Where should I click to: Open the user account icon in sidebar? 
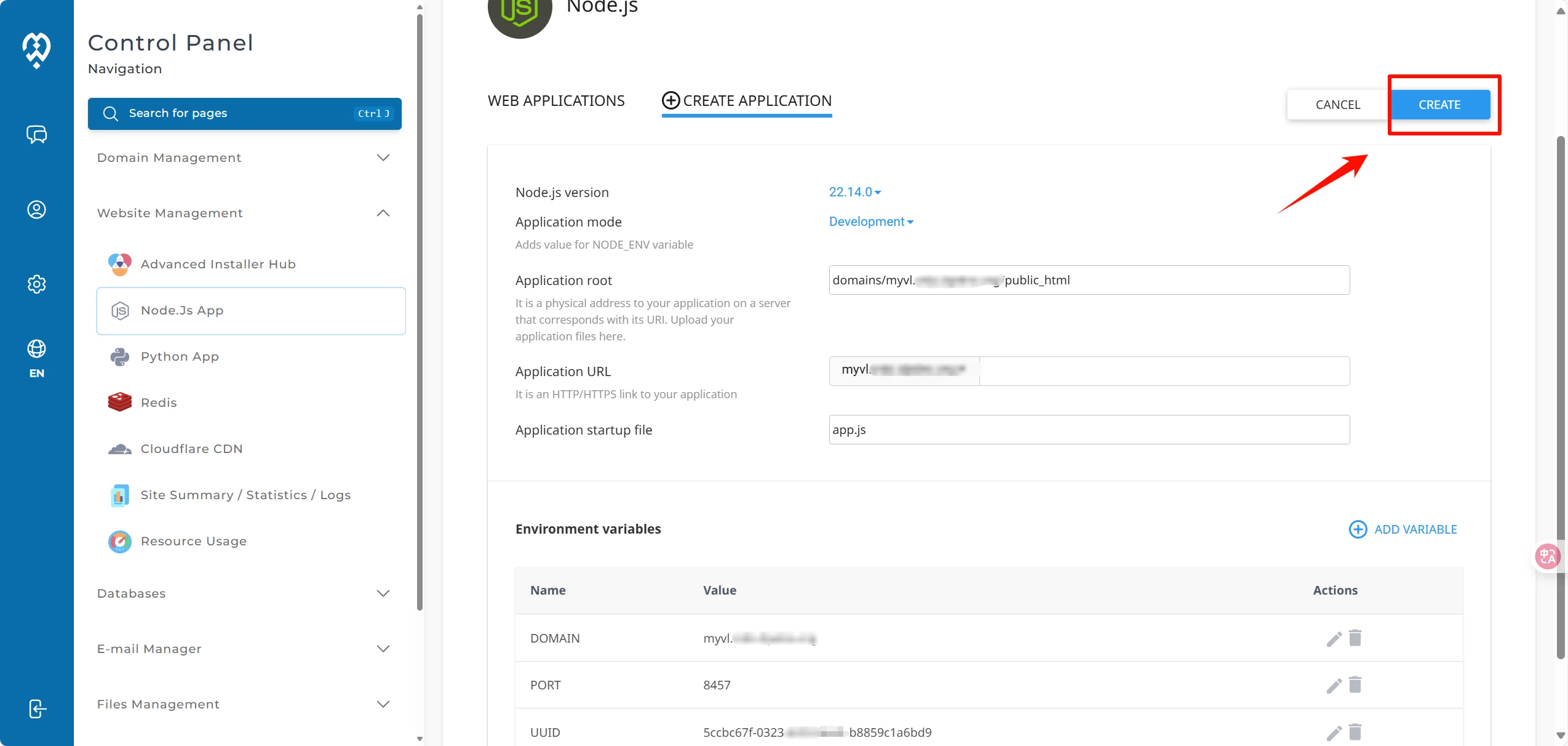tap(36, 210)
